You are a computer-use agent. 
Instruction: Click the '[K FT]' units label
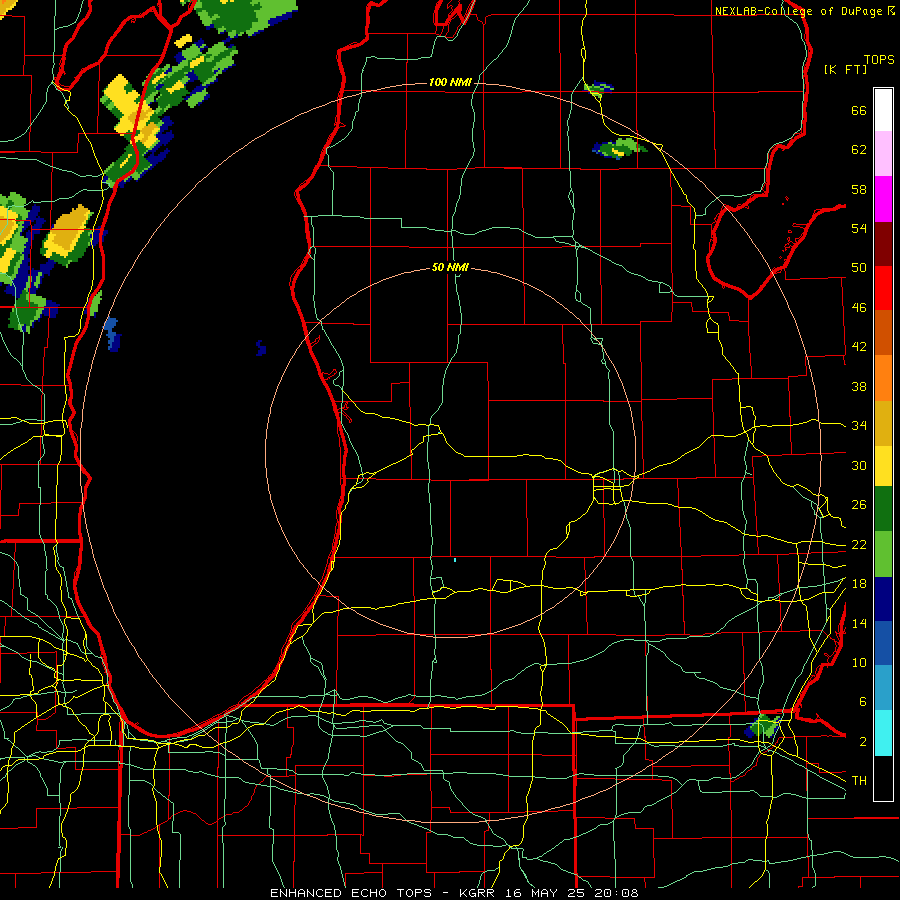(x=845, y=70)
